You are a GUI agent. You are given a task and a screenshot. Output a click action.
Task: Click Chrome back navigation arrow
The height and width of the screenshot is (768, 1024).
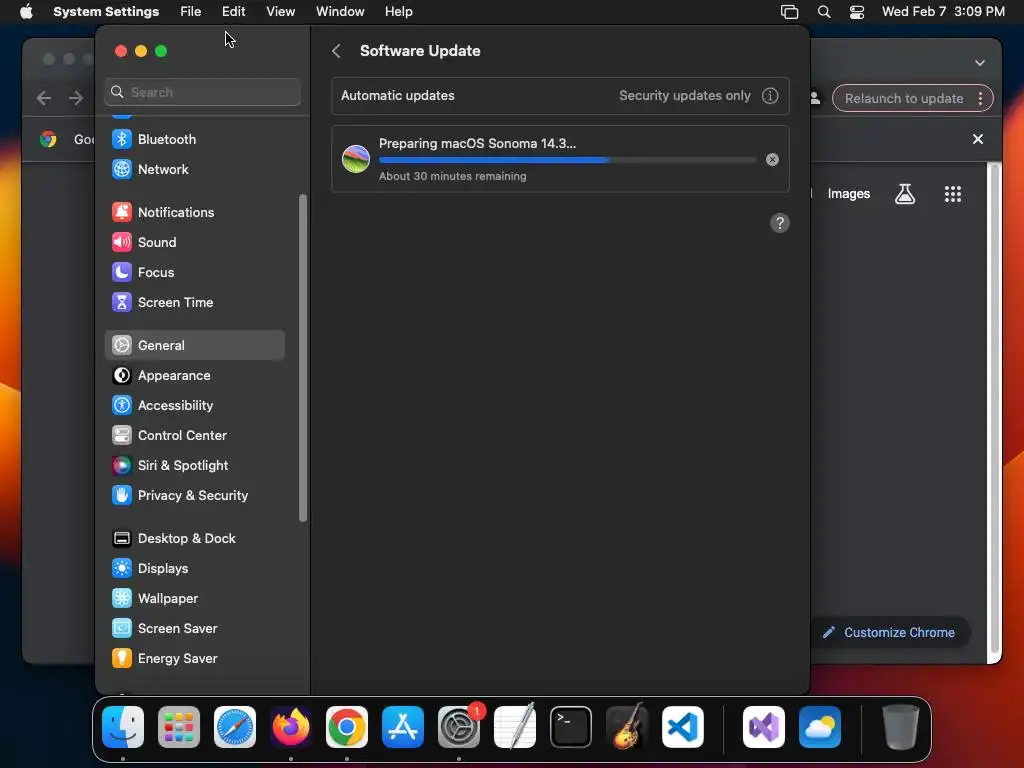point(44,99)
